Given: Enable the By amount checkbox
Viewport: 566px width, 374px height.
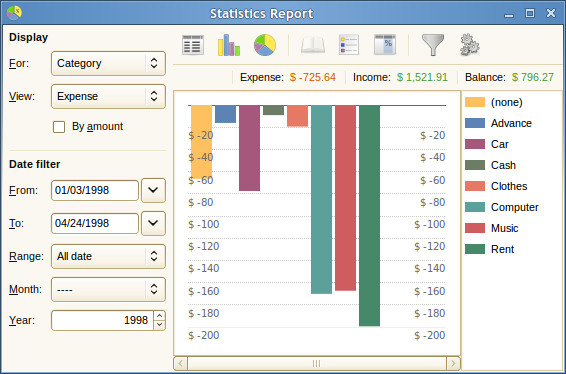Looking at the screenshot, I should (59, 127).
